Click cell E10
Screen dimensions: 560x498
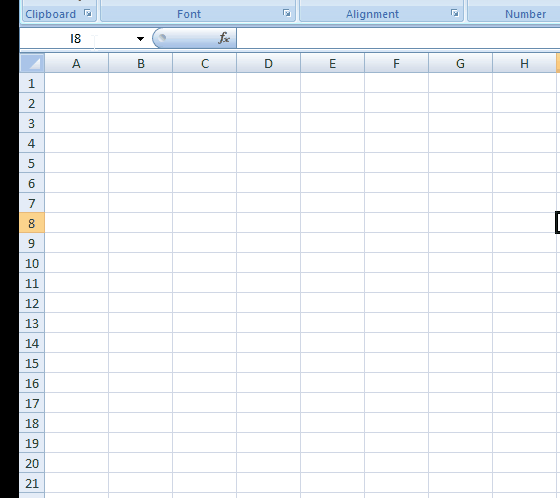click(332, 263)
